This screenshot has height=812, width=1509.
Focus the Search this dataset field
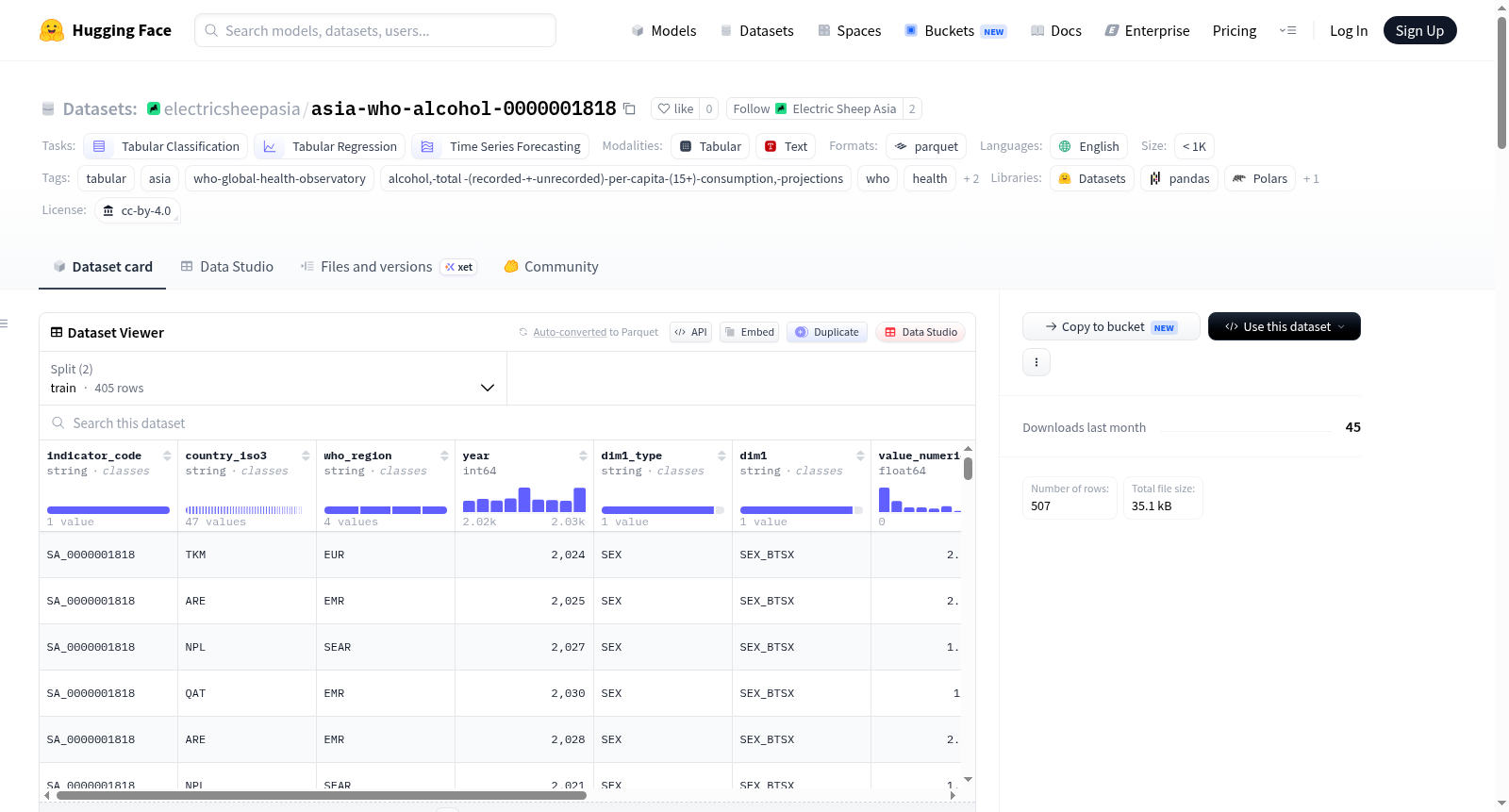[x=507, y=423]
